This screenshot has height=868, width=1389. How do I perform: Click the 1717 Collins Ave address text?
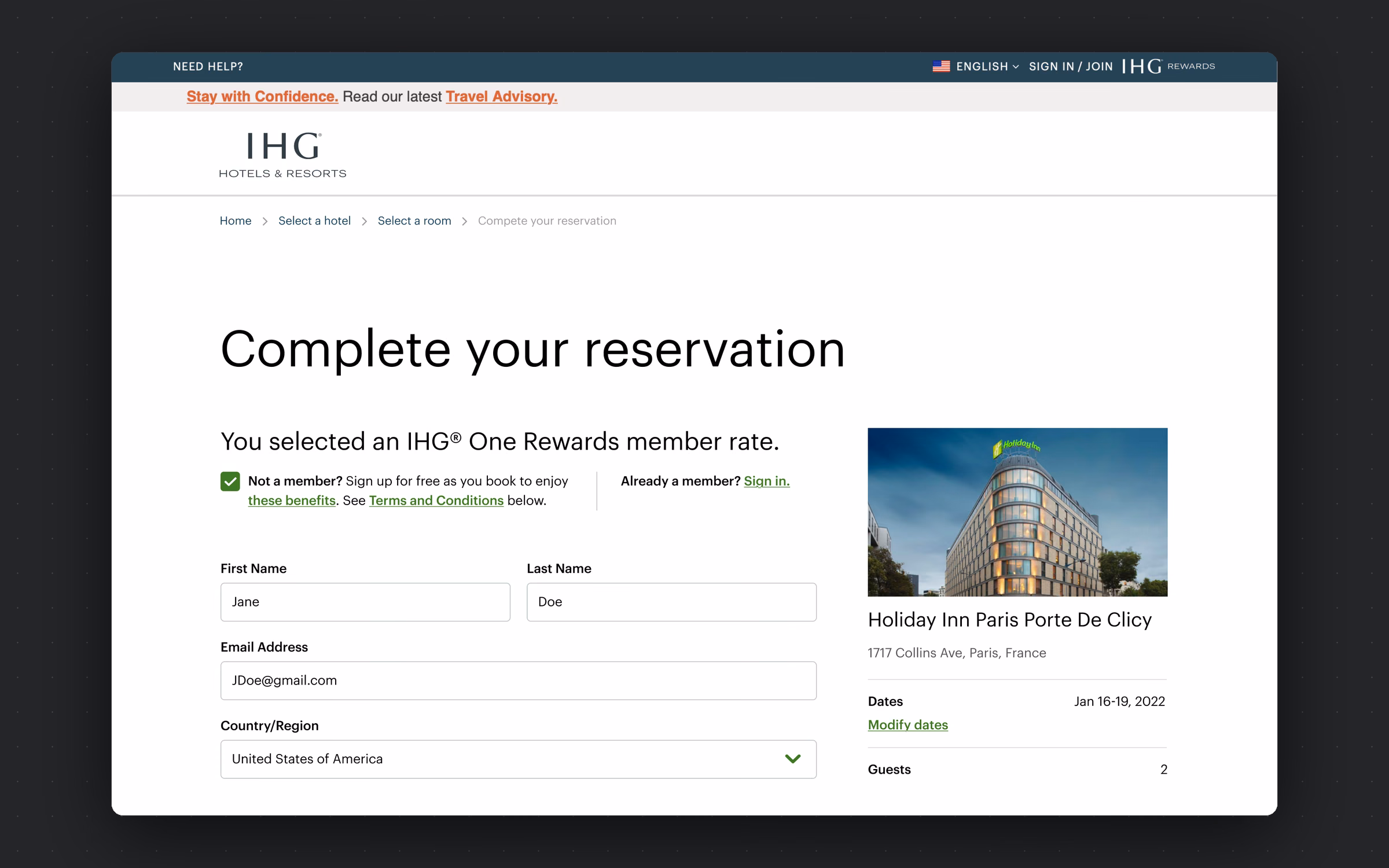click(957, 653)
